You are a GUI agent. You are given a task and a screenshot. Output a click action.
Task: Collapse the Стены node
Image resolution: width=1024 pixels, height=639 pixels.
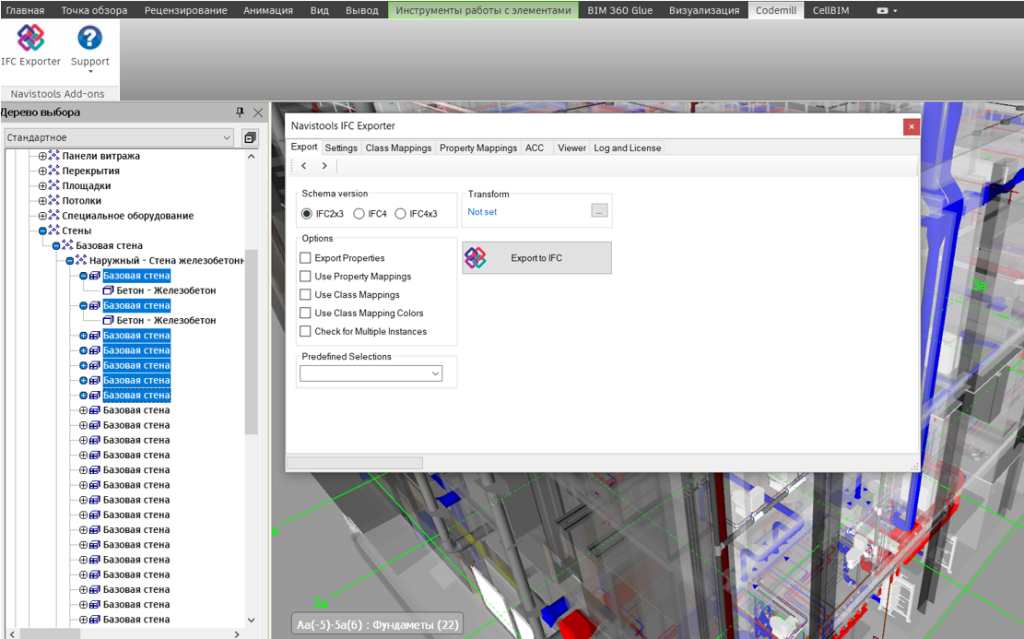coord(42,231)
